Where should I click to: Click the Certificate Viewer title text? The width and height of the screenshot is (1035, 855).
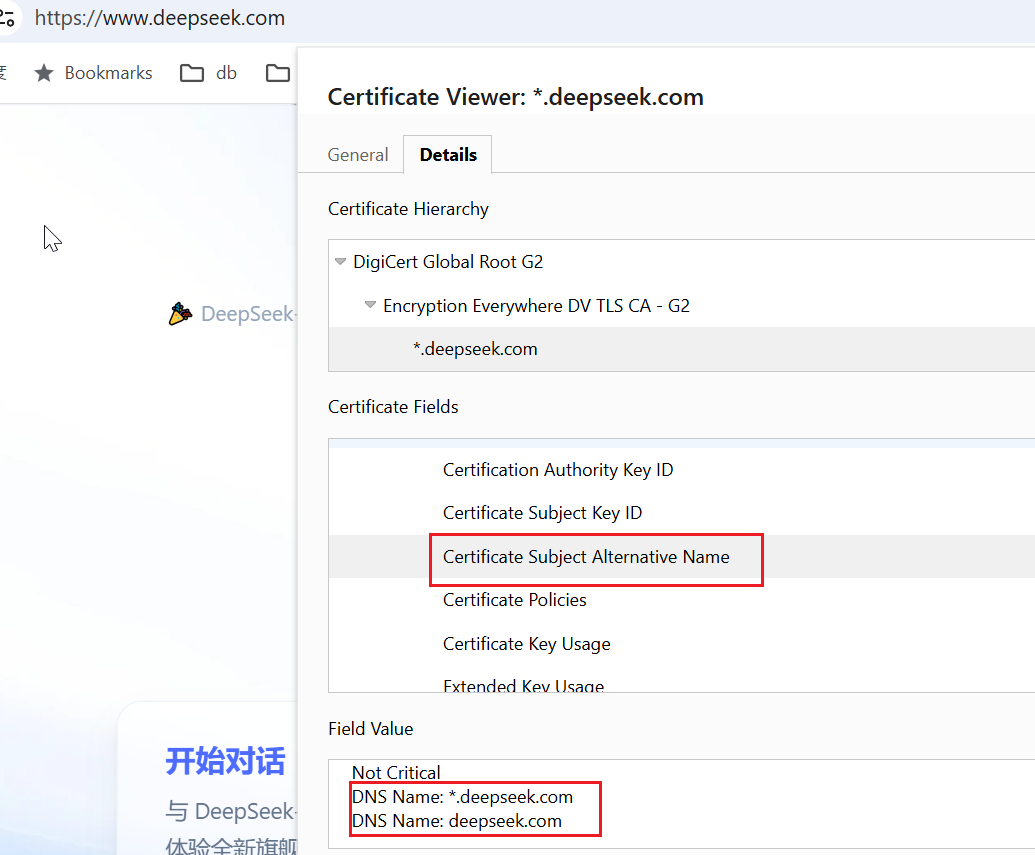tap(516, 97)
